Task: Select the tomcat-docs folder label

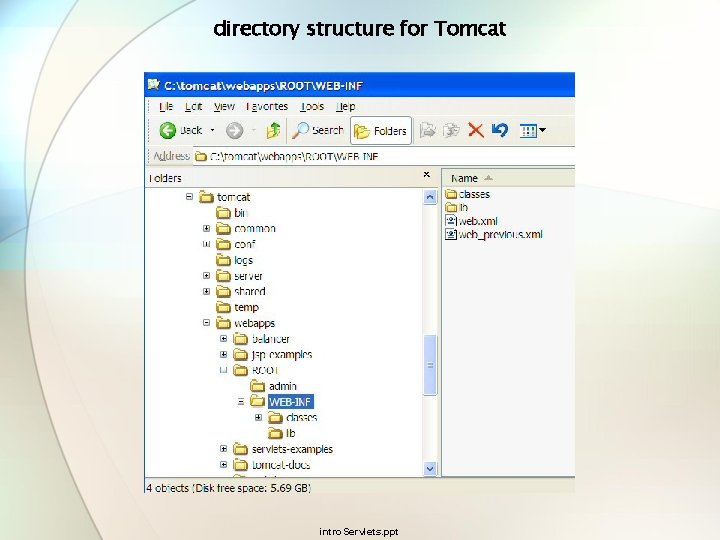Action: pyautogui.click(x=281, y=465)
